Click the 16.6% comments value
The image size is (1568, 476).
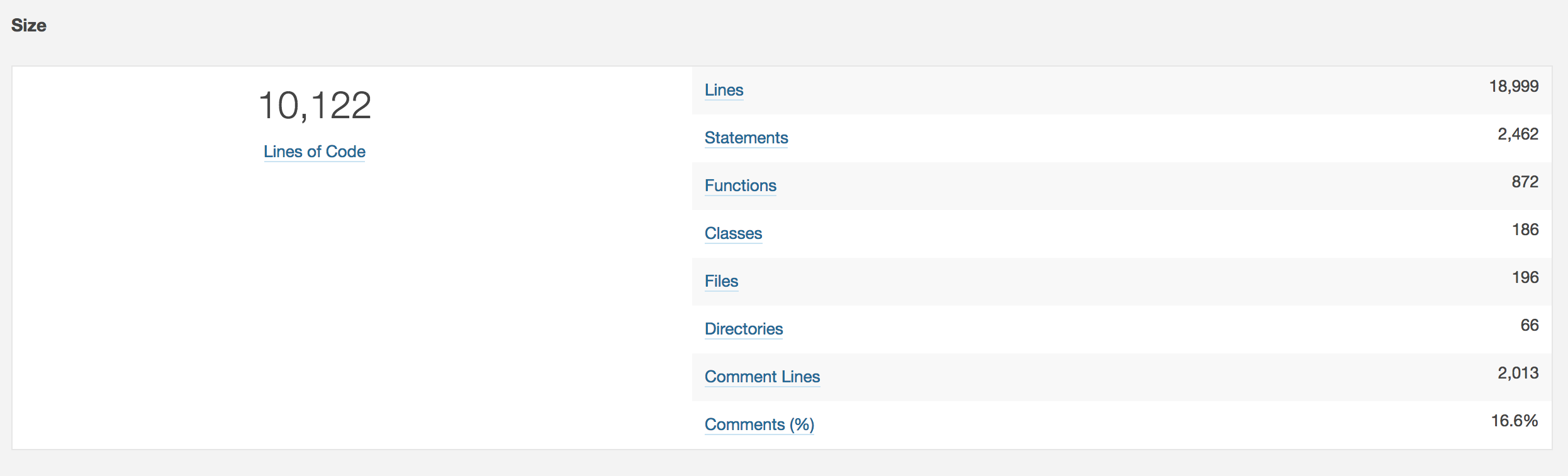(1515, 421)
